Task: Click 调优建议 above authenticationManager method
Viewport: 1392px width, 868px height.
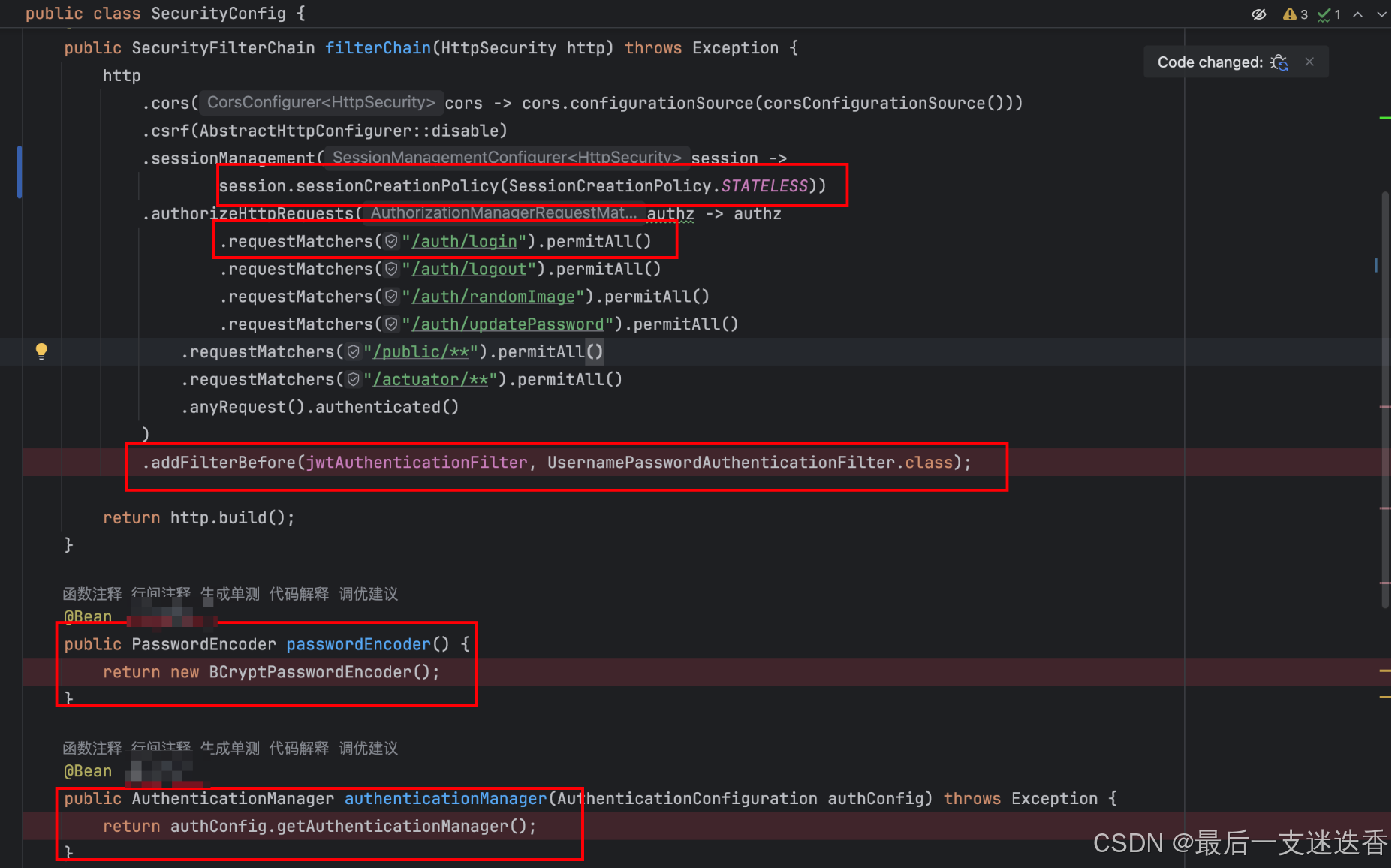Action: point(368,748)
